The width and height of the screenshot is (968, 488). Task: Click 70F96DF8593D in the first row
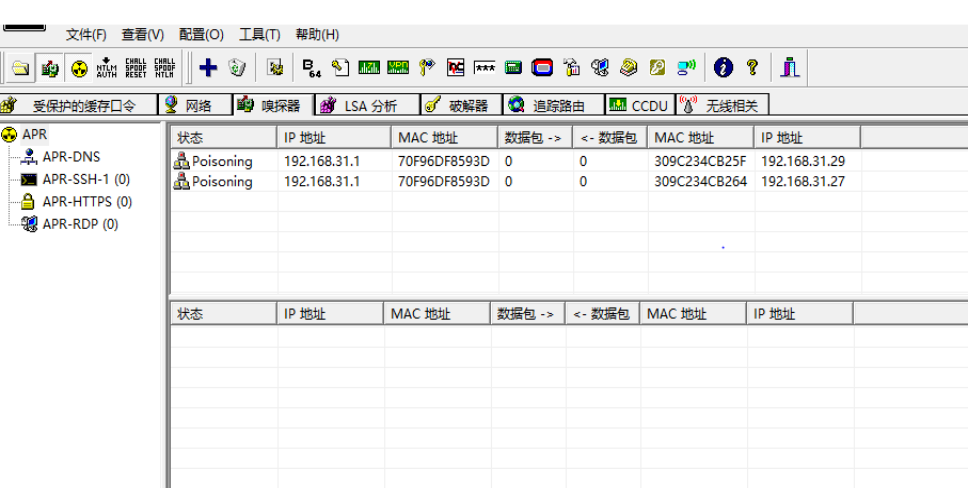coord(444,161)
